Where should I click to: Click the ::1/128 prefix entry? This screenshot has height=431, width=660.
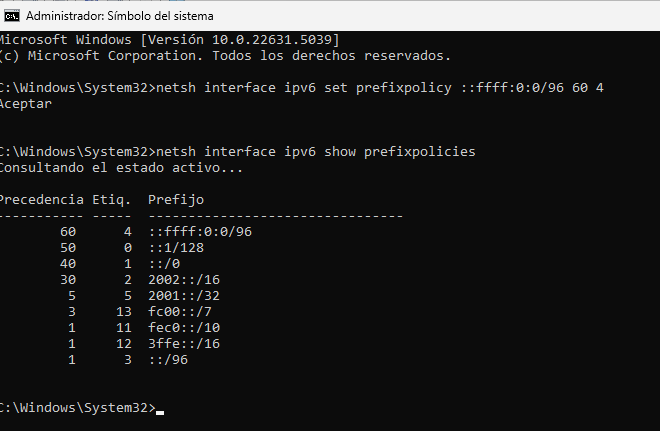178,247
